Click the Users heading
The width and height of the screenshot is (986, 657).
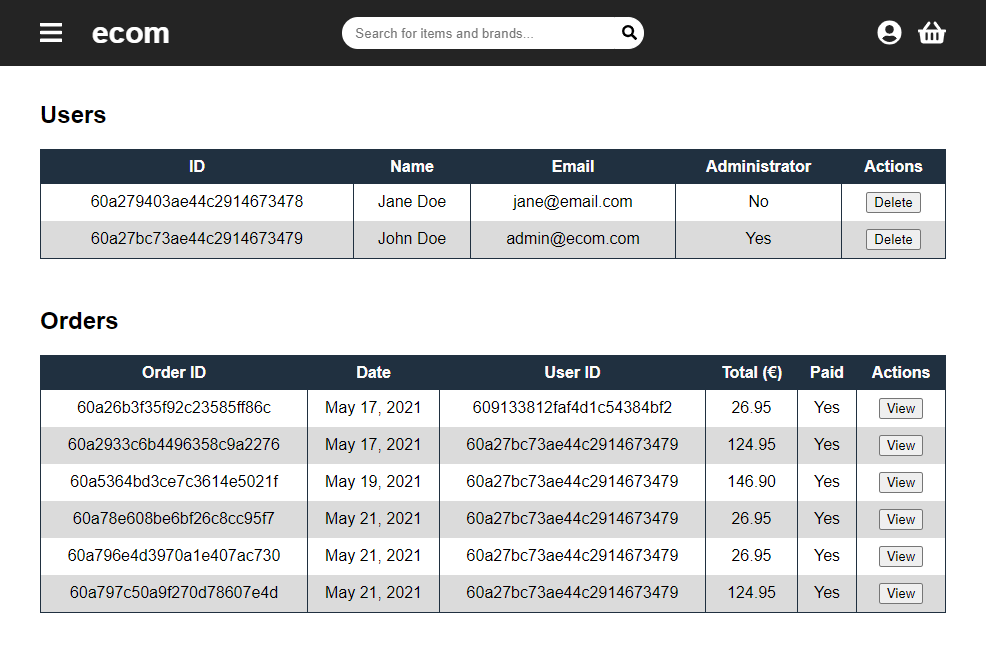pyautogui.click(x=73, y=115)
